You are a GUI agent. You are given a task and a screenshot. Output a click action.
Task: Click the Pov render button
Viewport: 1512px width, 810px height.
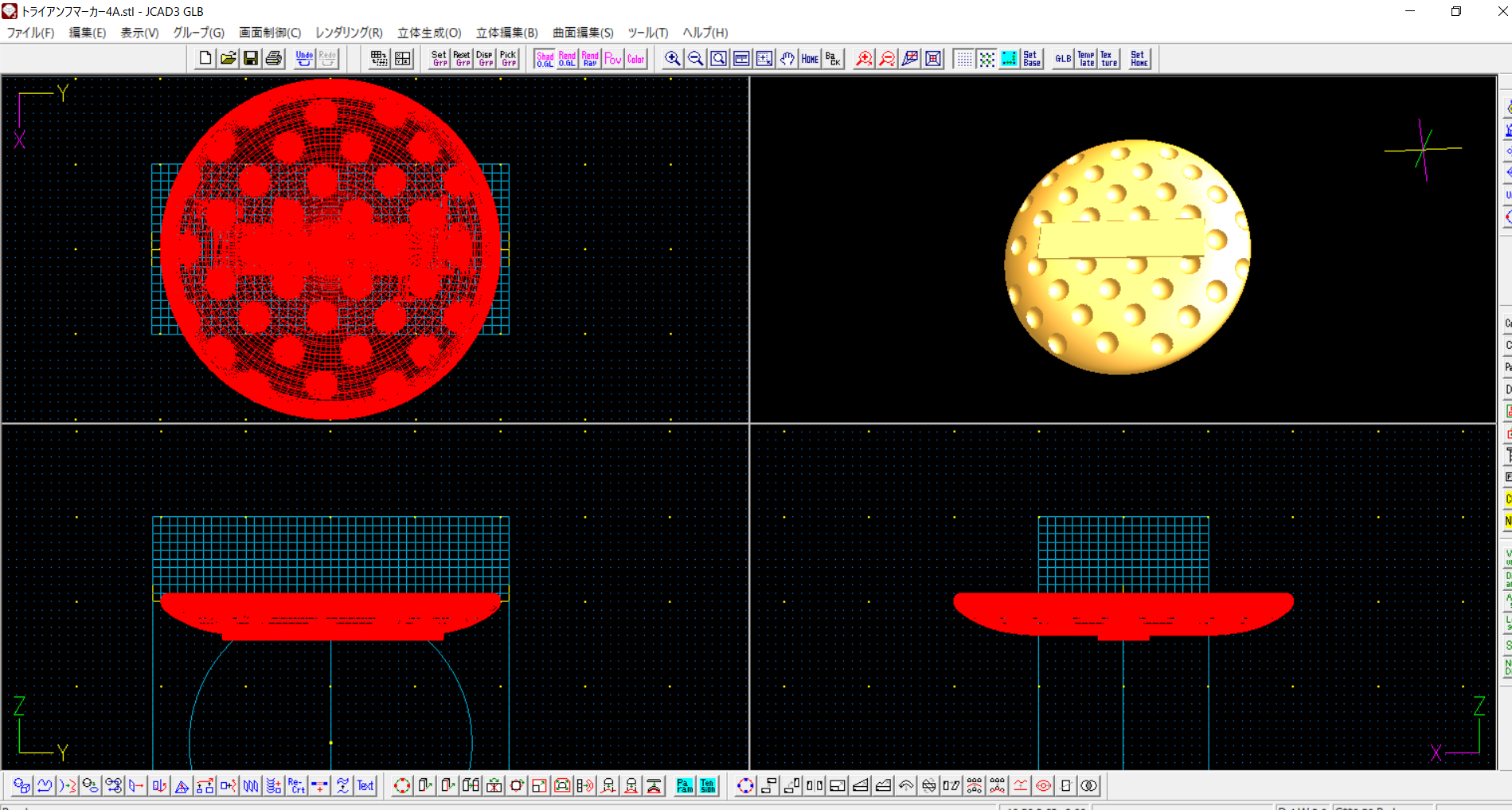613,58
